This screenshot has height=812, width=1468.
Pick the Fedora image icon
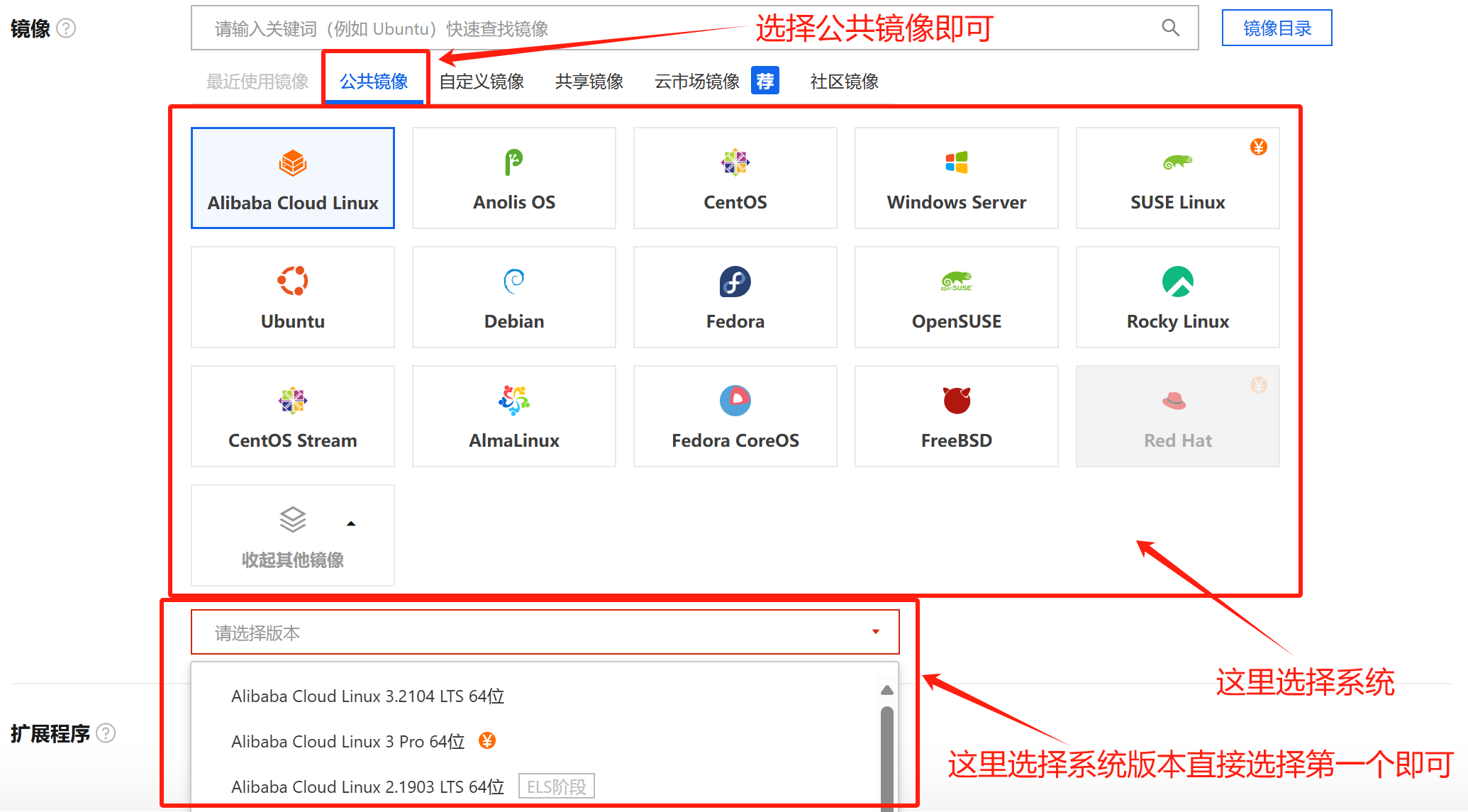735,282
